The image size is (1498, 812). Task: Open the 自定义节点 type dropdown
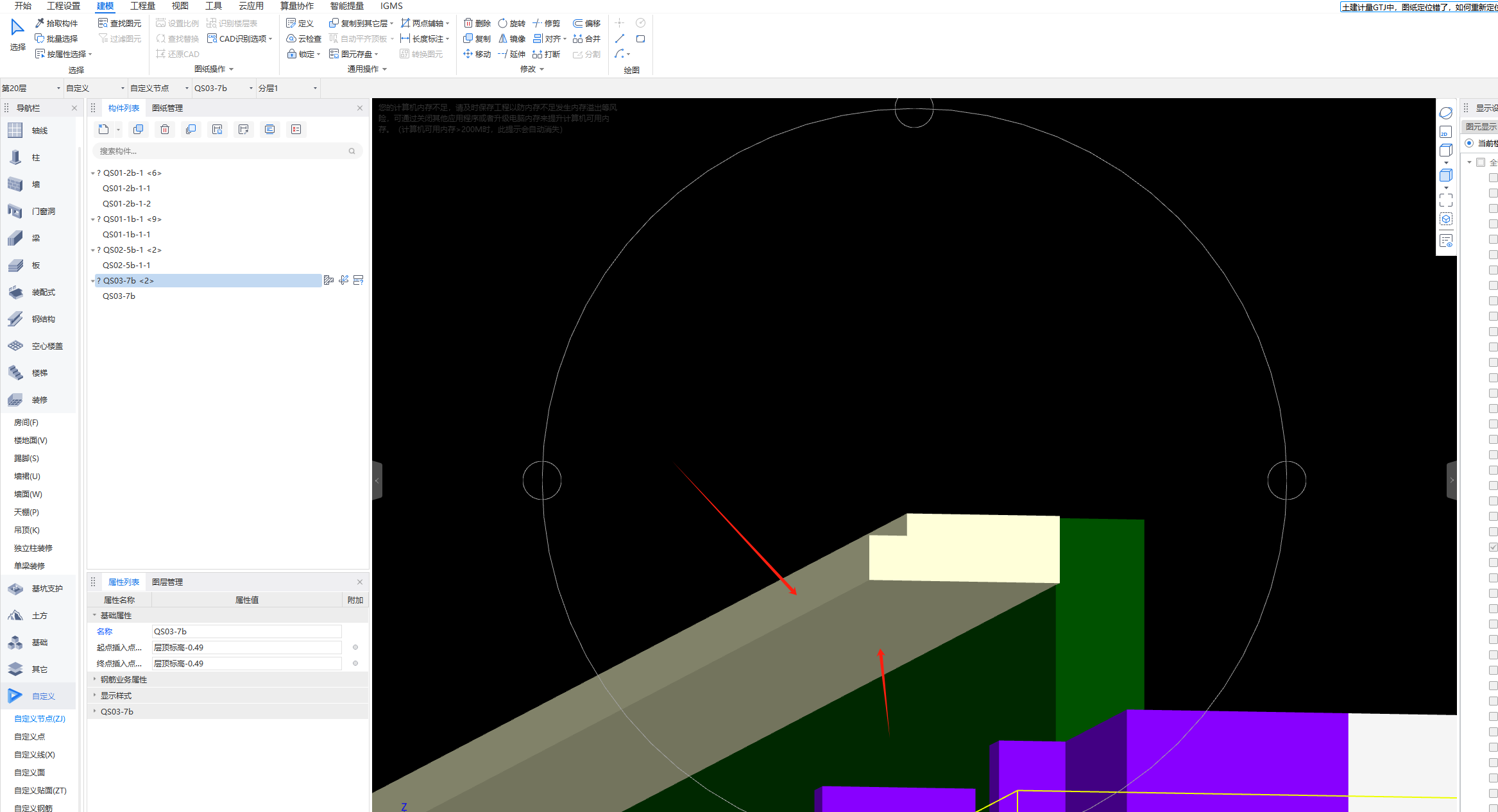[159, 88]
